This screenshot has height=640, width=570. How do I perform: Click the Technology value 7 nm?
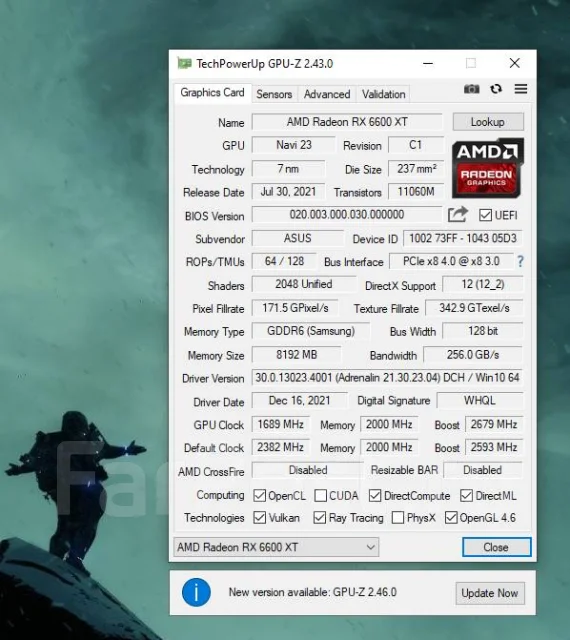coord(288,169)
